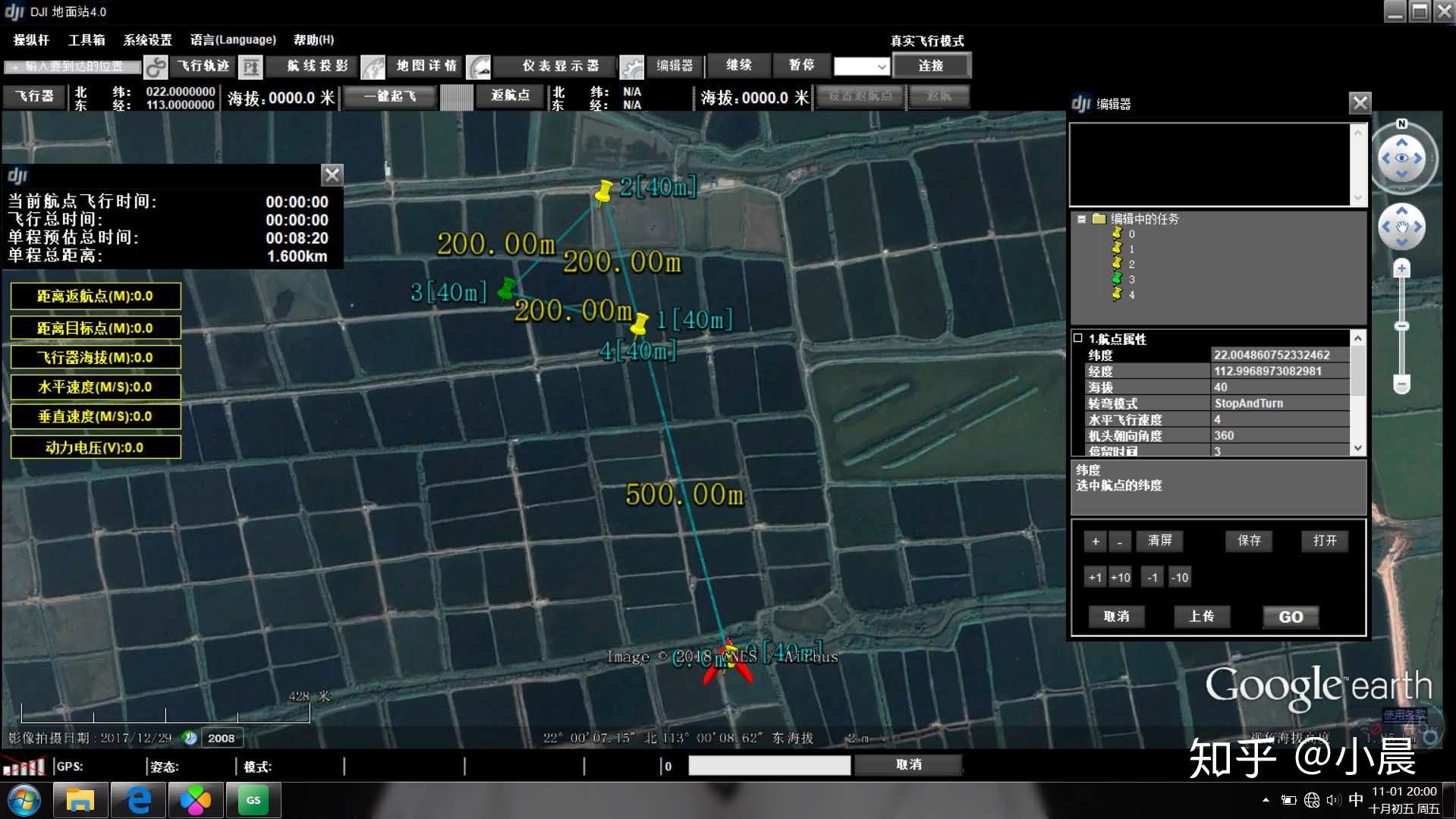Select waypoint 4 in the task tree
The height and width of the screenshot is (819, 1456).
1131,295
